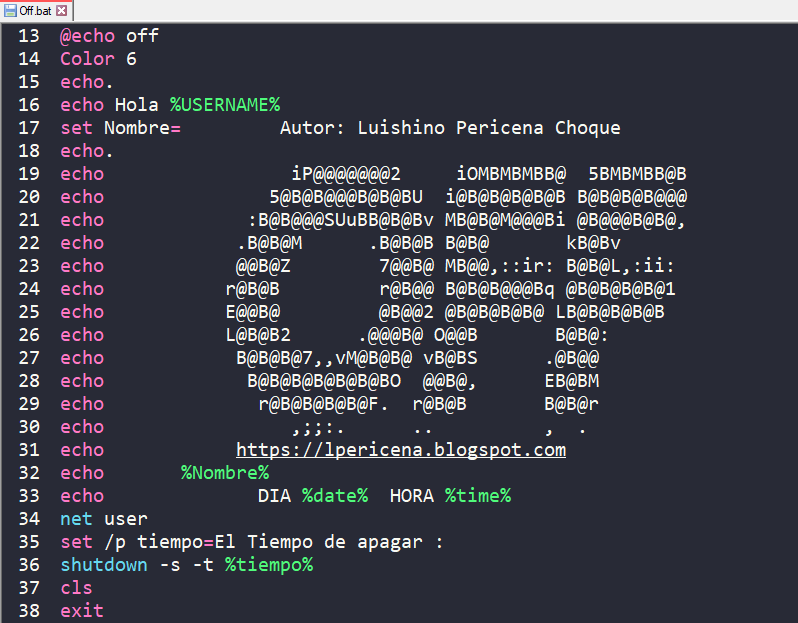Place cursor at exit command

click(82, 610)
